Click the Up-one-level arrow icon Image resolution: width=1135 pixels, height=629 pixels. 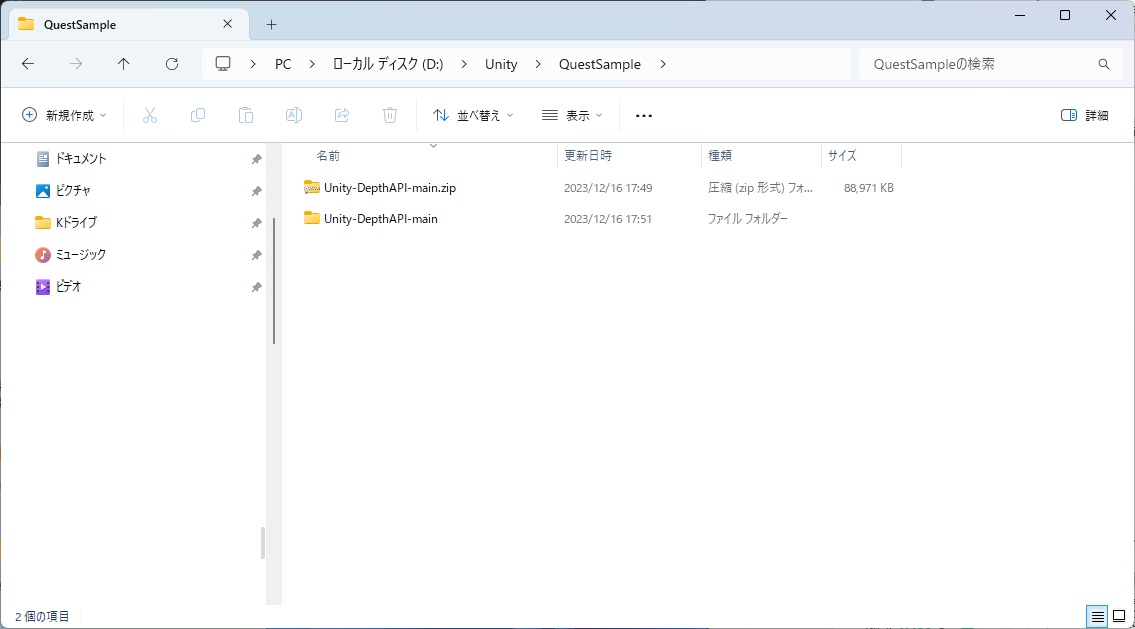[x=123, y=63]
